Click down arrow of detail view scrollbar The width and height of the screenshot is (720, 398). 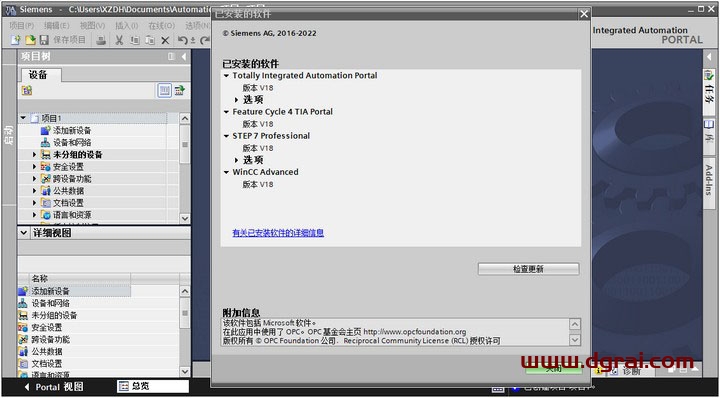pyautogui.click(x=185, y=371)
